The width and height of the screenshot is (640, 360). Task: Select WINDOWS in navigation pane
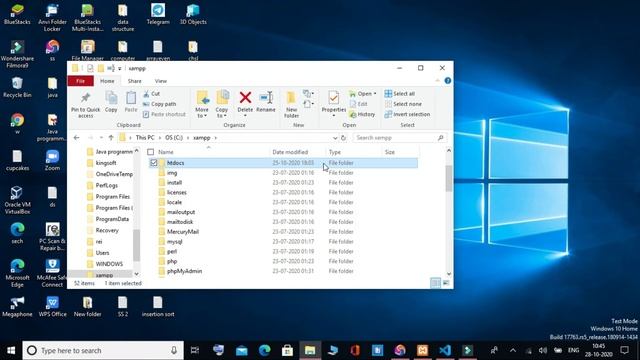click(109, 264)
